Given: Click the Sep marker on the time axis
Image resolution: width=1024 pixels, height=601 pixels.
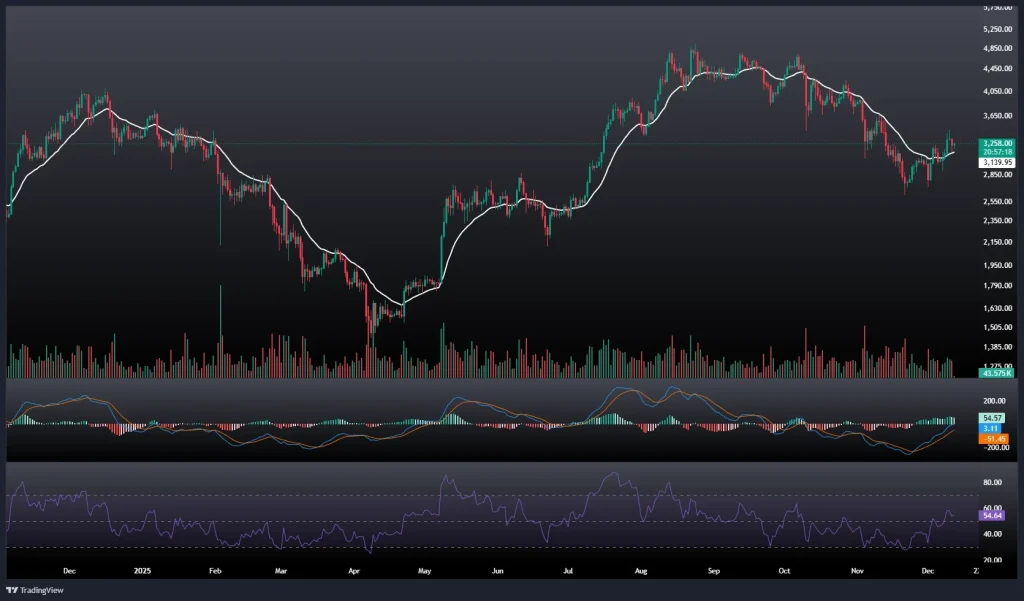Looking at the screenshot, I should (714, 571).
